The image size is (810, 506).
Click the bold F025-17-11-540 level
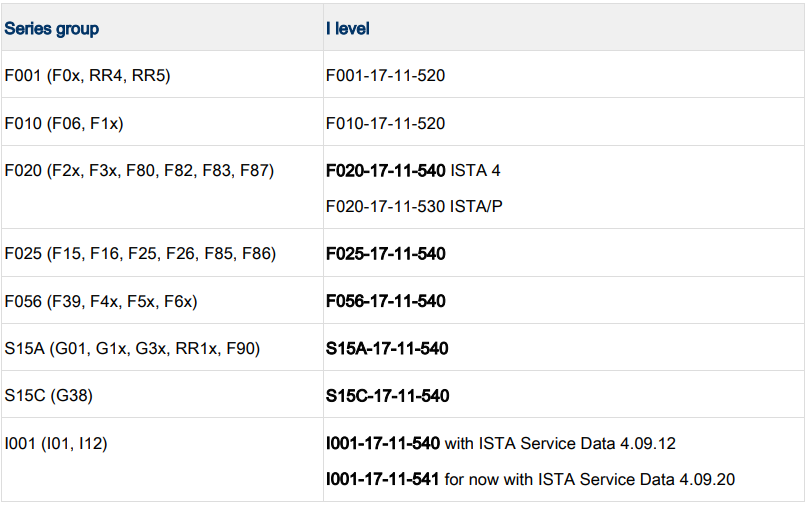(386, 254)
